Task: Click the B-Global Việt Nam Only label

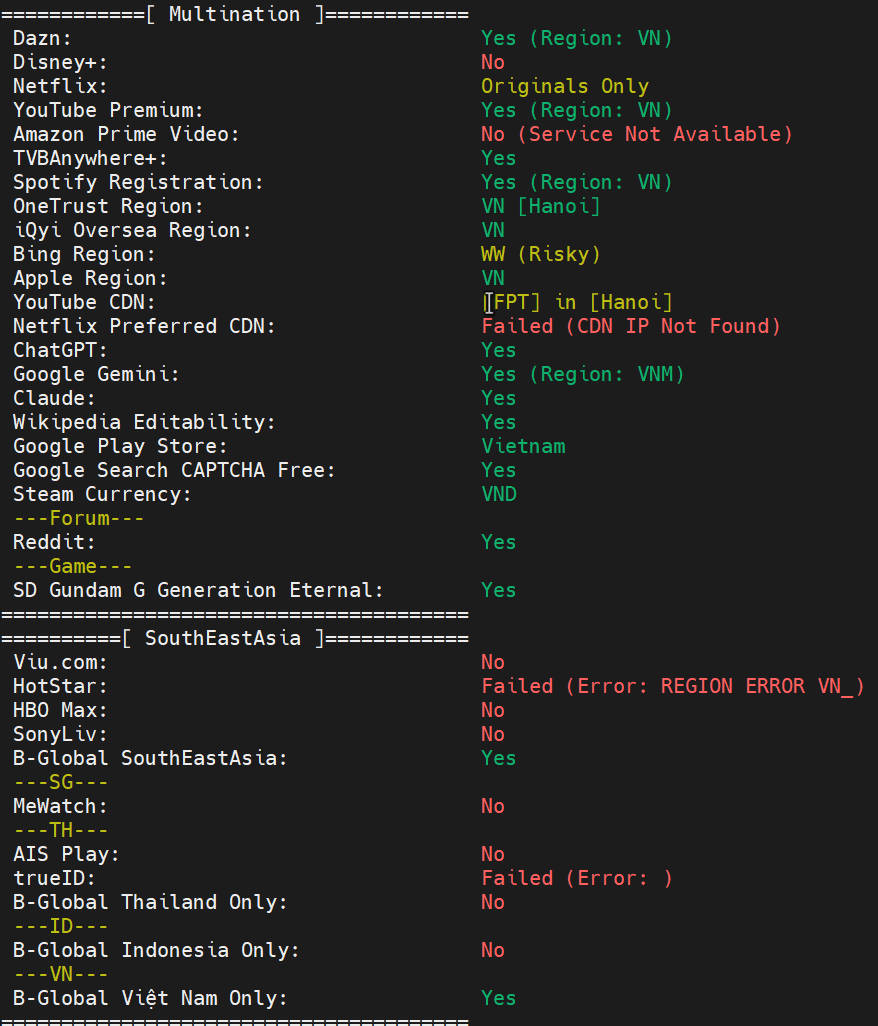Action: [x=150, y=998]
